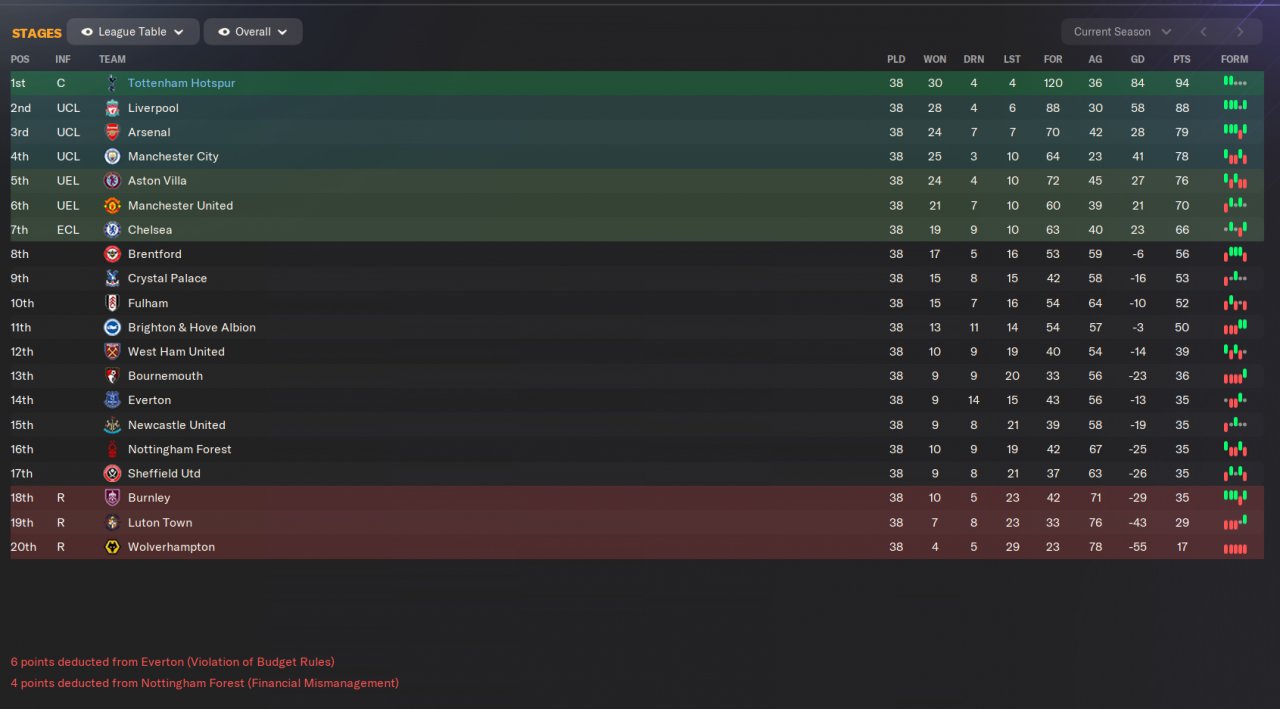Screen dimensions: 1280x709
Task: Click the Wolverhampton wolf badge icon
Action: click(x=112, y=547)
